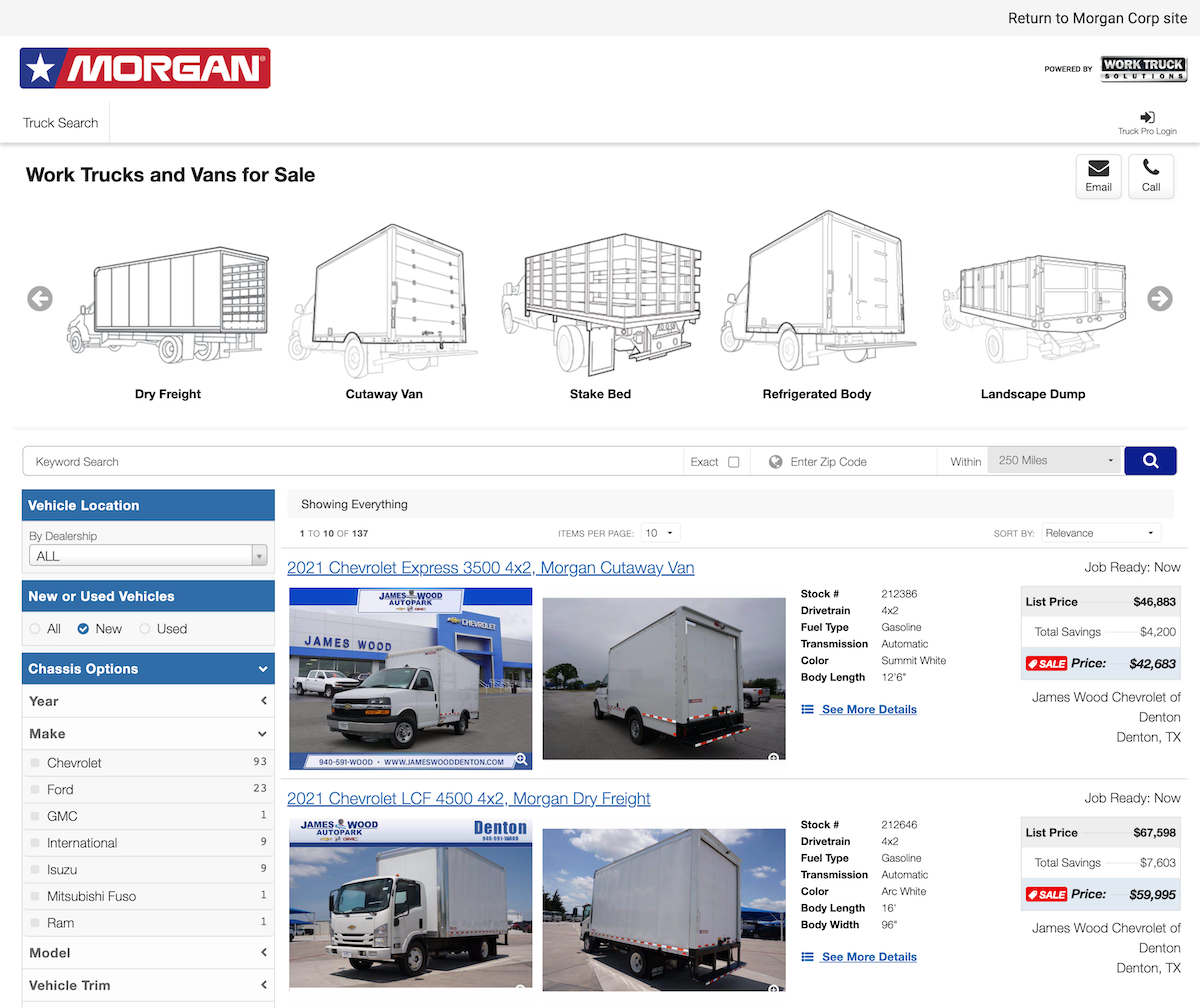Viewport: 1200px width, 1008px height.
Task: Open the Sort By Relevance dropdown
Action: coord(1100,532)
